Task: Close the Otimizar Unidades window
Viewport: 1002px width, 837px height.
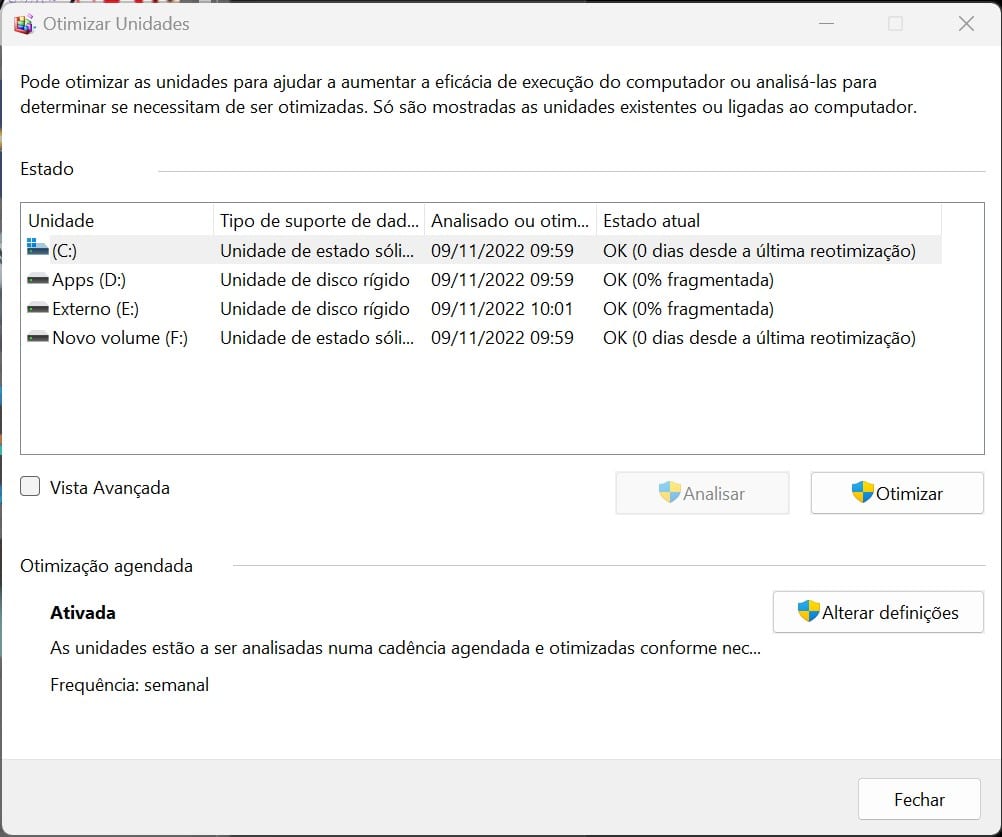Action: [x=966, y=24]
